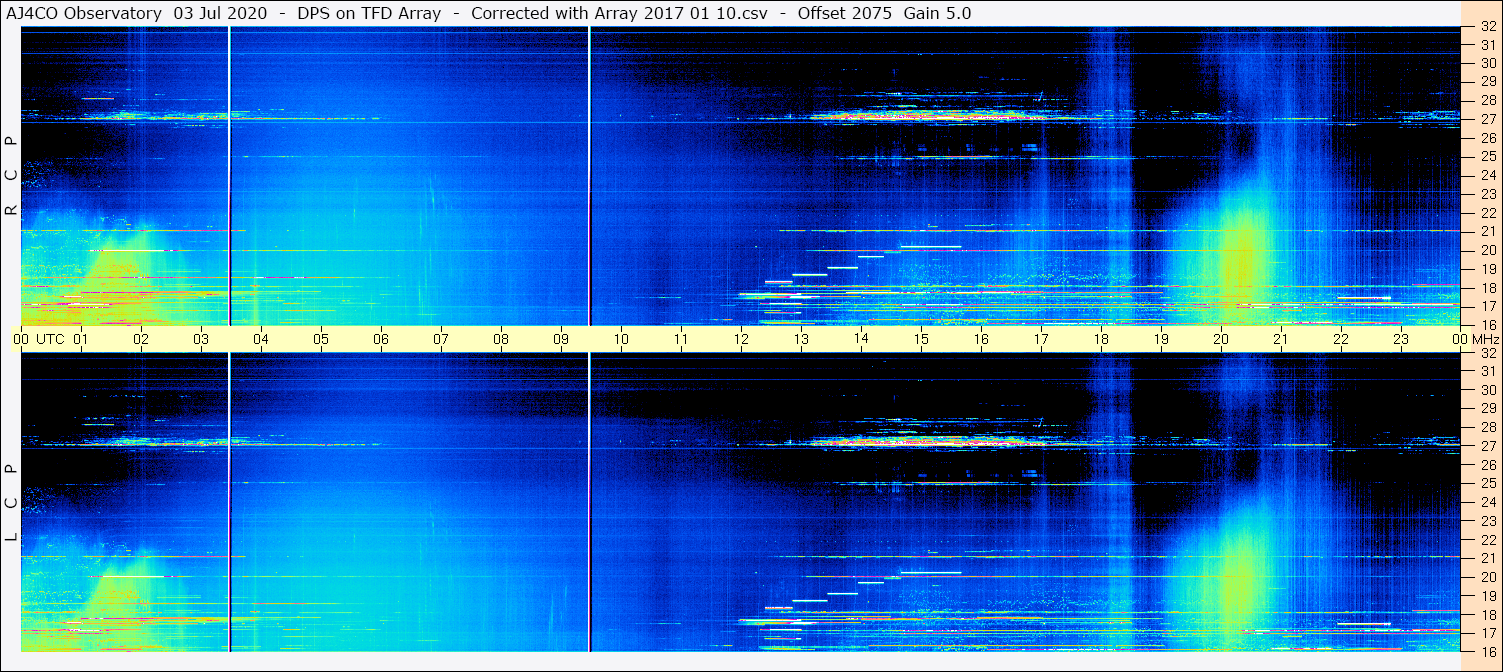Click the 05 hour label on time axis
1503x672 pixels.
click(321, 339)
